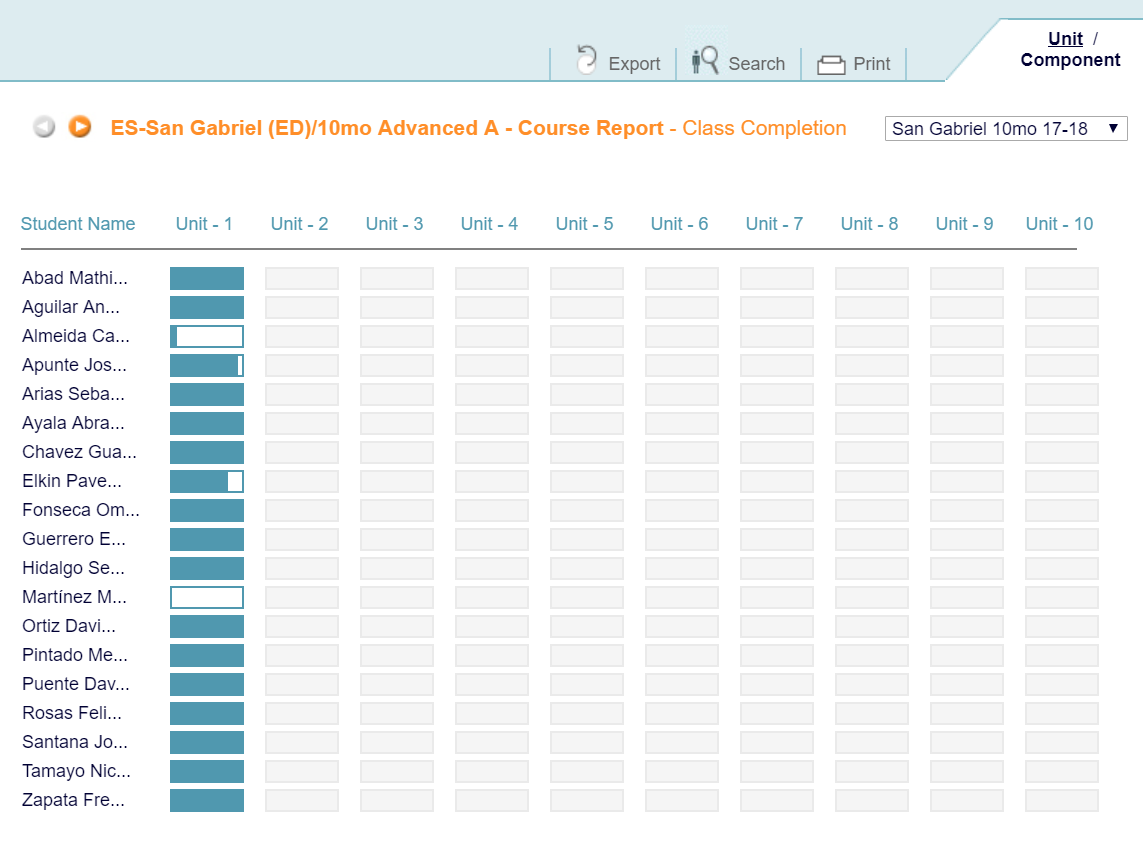The width and height of the screenshot is (1143, 849).
Task: Switch to the Component view tab
Action: [x=1070, y=60]
